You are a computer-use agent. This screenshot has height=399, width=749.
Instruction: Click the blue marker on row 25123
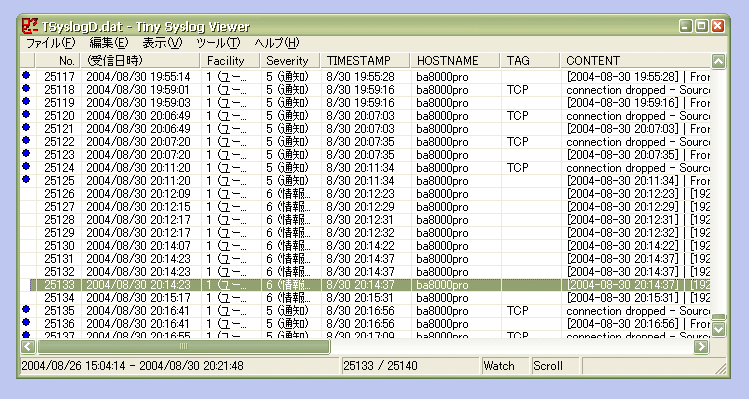pos(26,153)
